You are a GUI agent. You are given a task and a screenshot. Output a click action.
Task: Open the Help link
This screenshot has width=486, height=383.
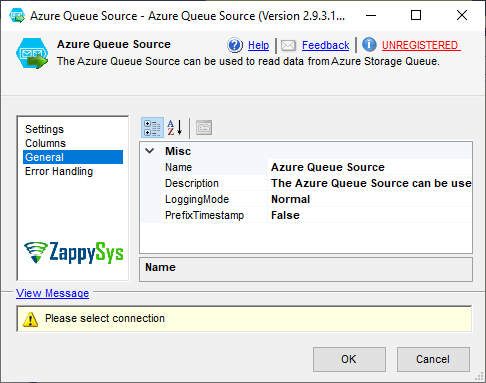[258, 45]
